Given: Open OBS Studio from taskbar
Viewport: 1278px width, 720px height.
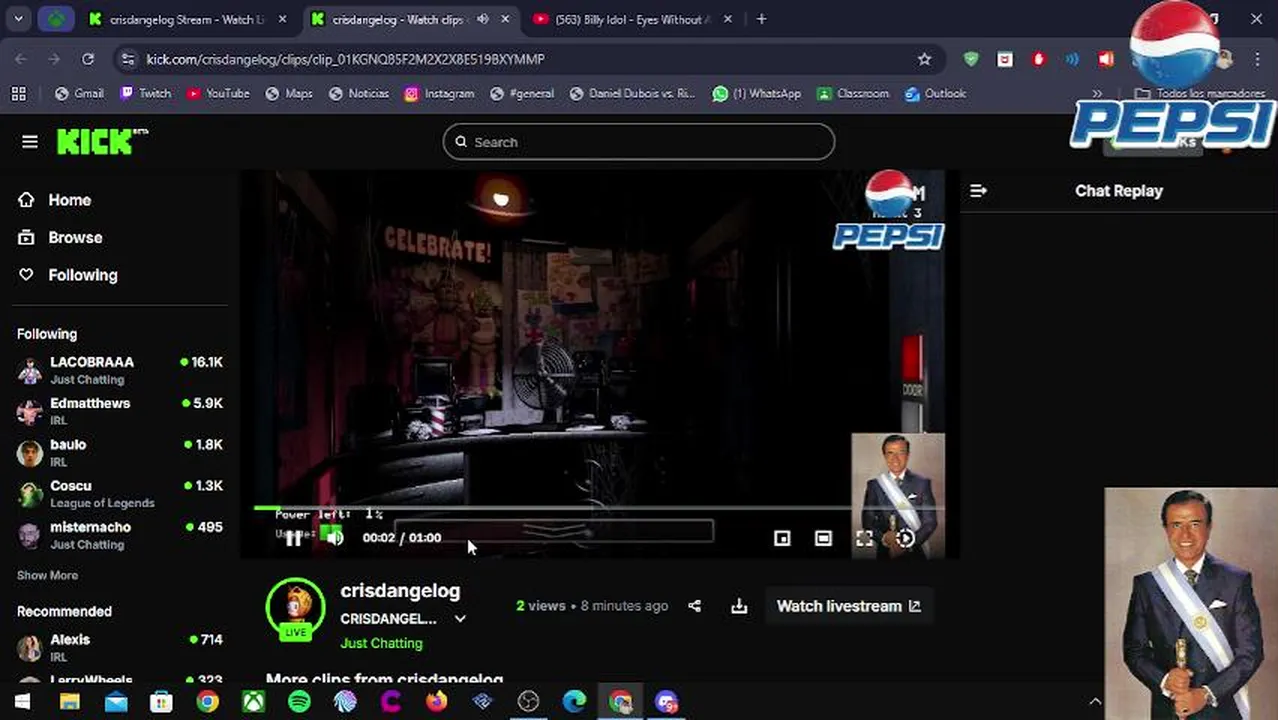Looking at the screenshot, I should (528, 702).
